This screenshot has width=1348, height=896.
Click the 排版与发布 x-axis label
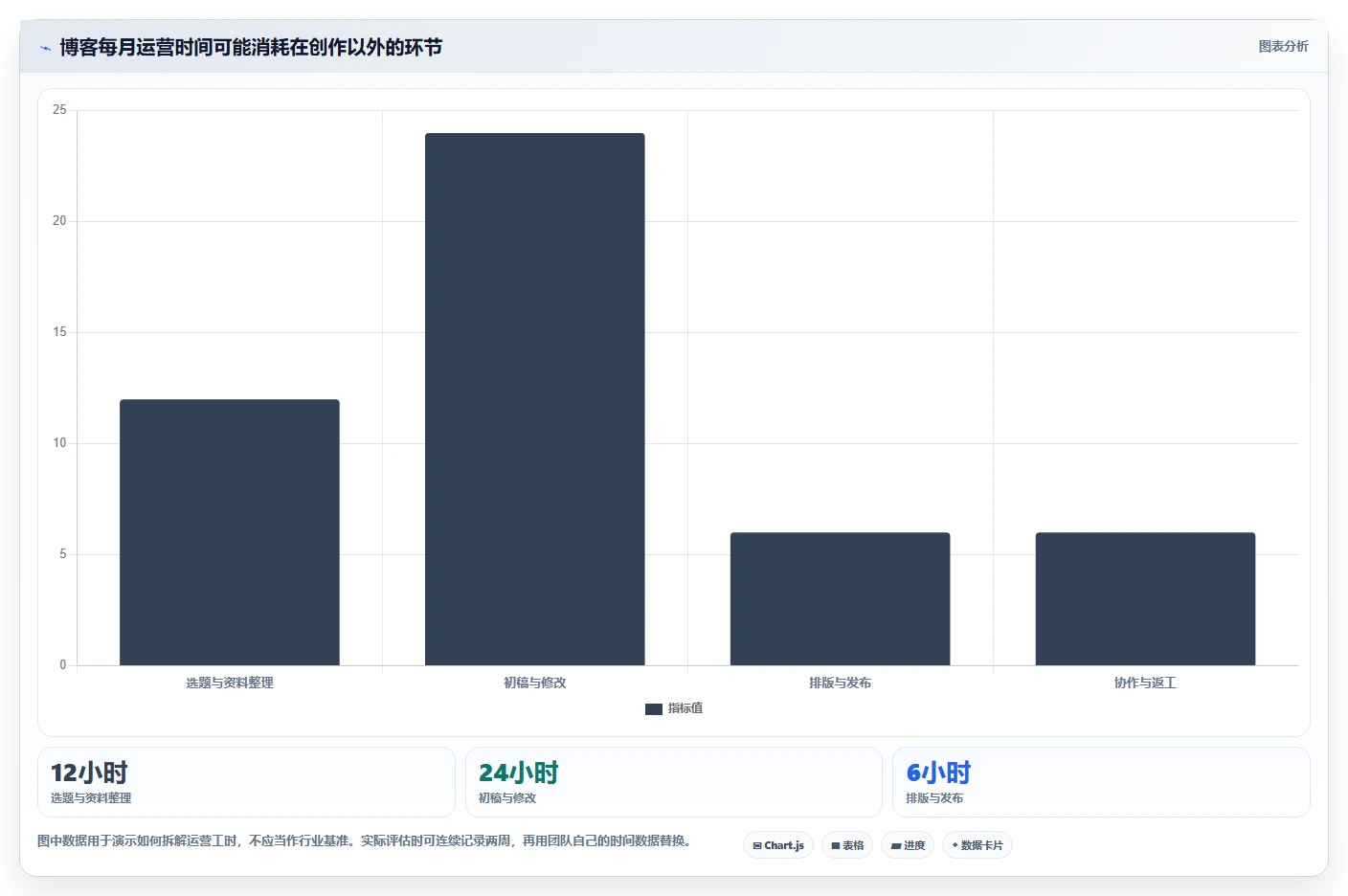841,683
